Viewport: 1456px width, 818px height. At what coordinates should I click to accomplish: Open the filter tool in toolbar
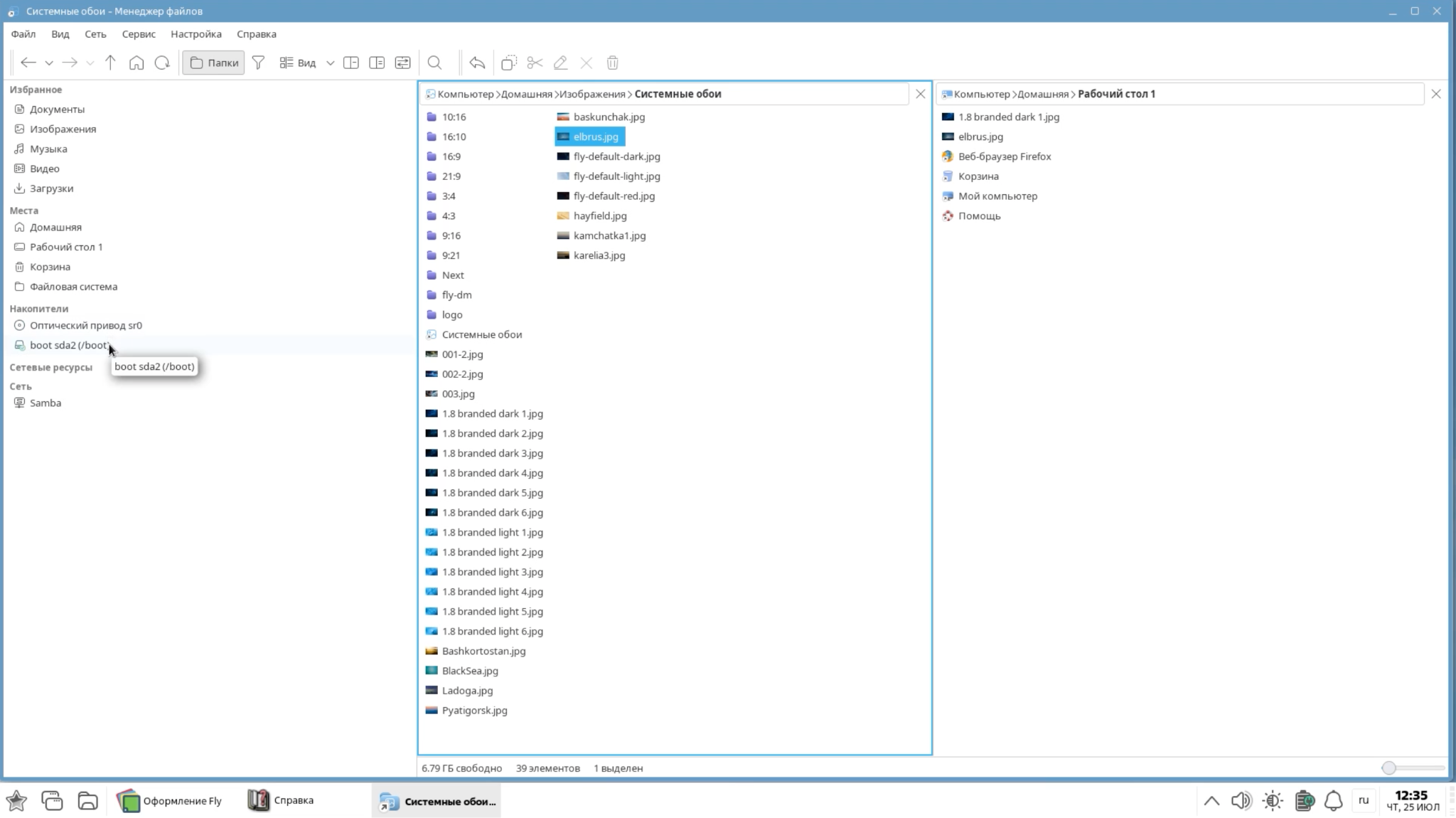coord(258,63)
